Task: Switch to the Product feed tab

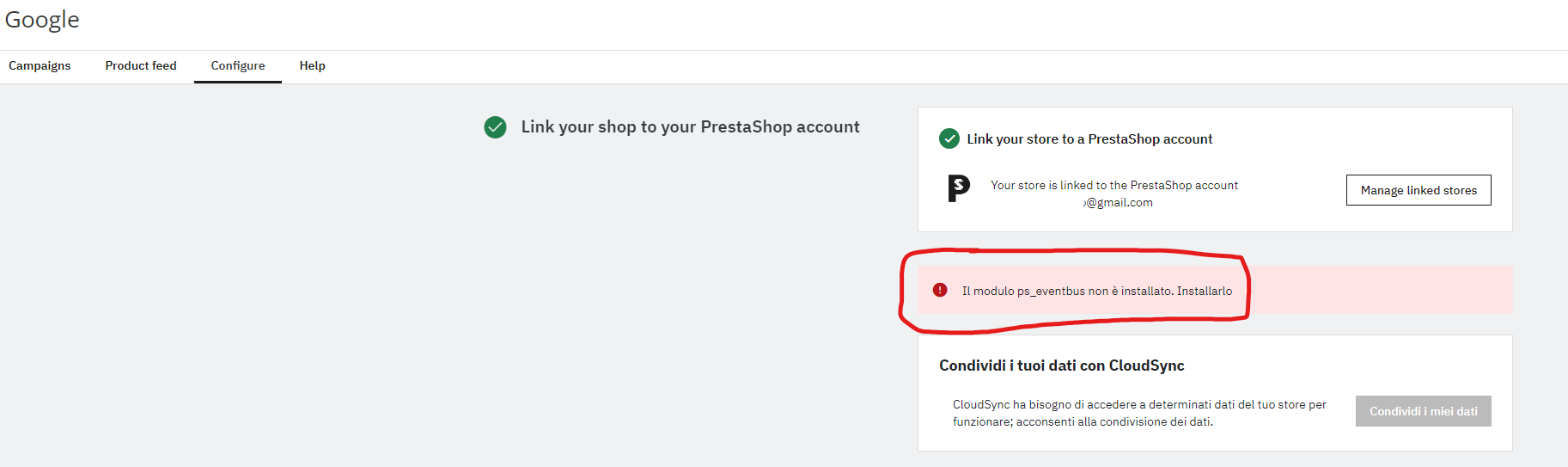Action: (x=141, y=66)
